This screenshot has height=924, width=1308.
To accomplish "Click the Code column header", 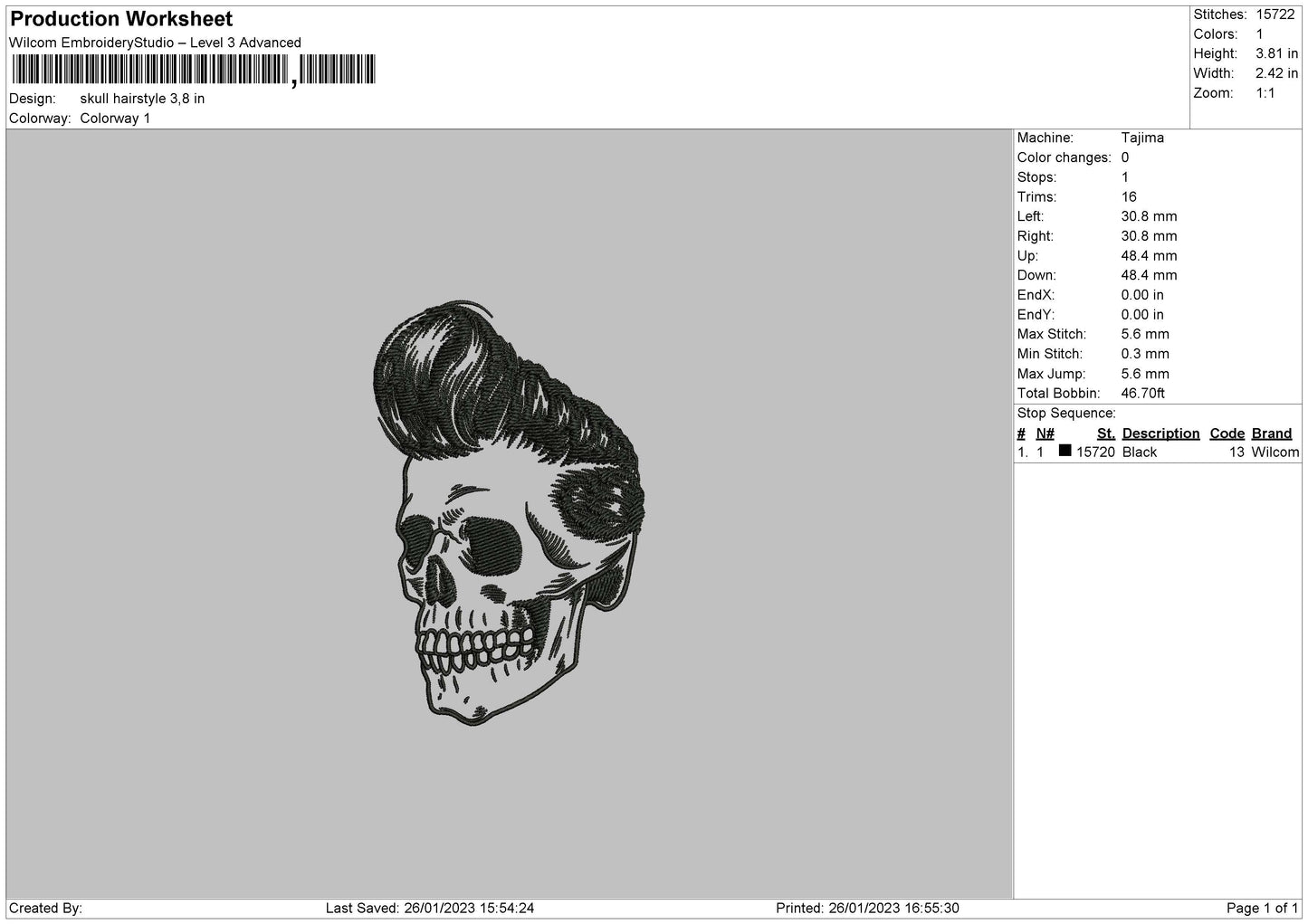I will pos(1227,433).
